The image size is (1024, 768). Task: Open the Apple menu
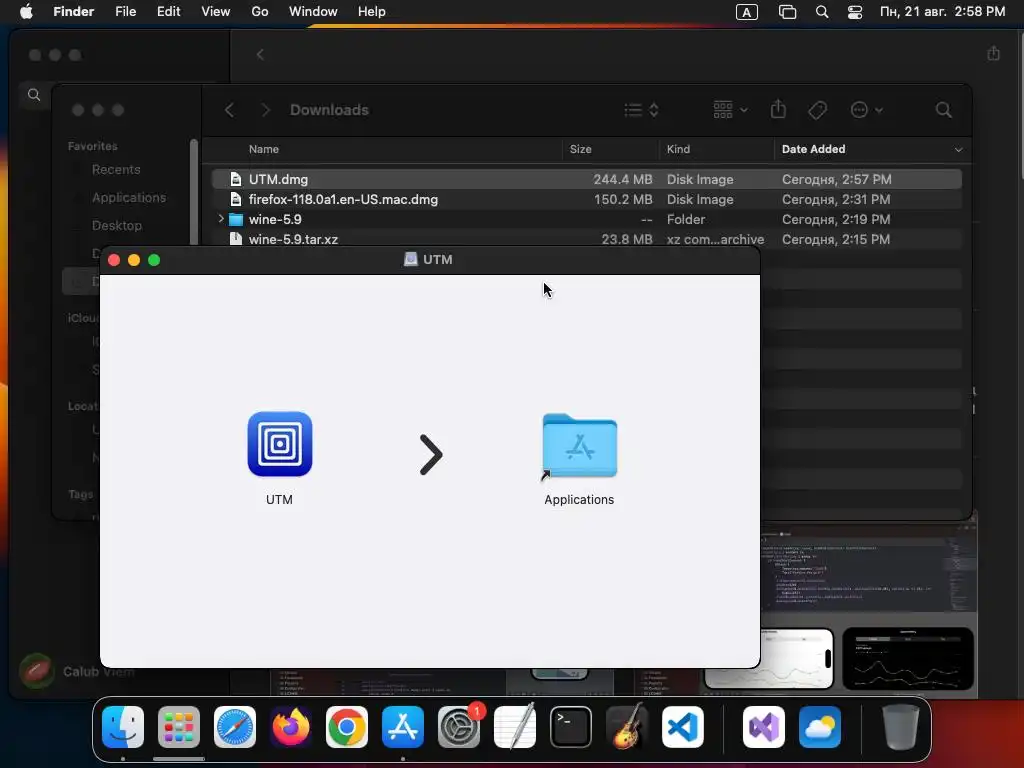26,12
